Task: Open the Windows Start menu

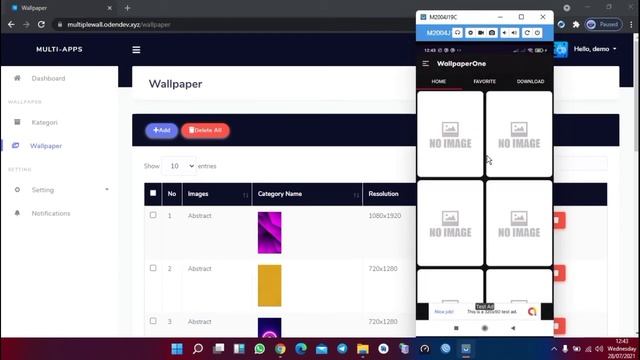Action: [x=177, y=349]
